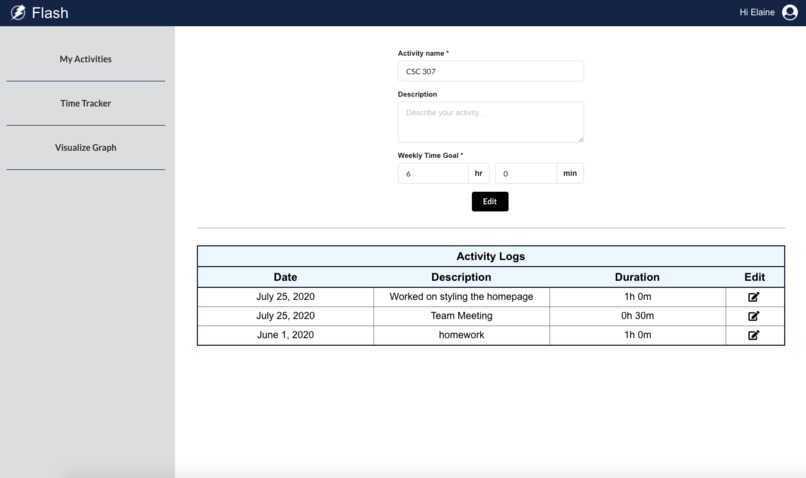
Task: Select the June 1, 2020 date cell
Action: click(285, 335)
